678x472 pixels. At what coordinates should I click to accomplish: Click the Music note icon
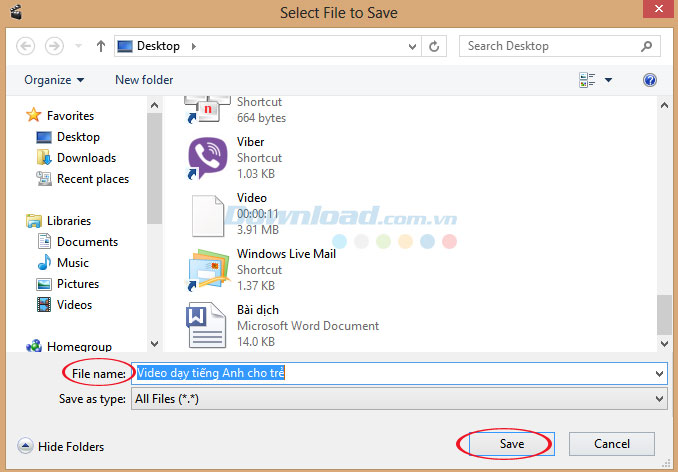click(44, 262)
